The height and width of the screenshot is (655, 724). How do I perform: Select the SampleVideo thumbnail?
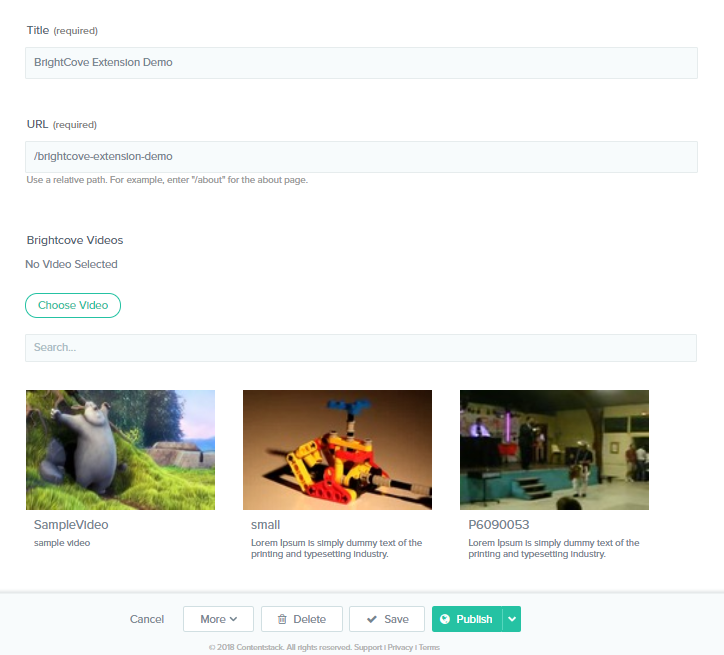(x=121, y=450)
